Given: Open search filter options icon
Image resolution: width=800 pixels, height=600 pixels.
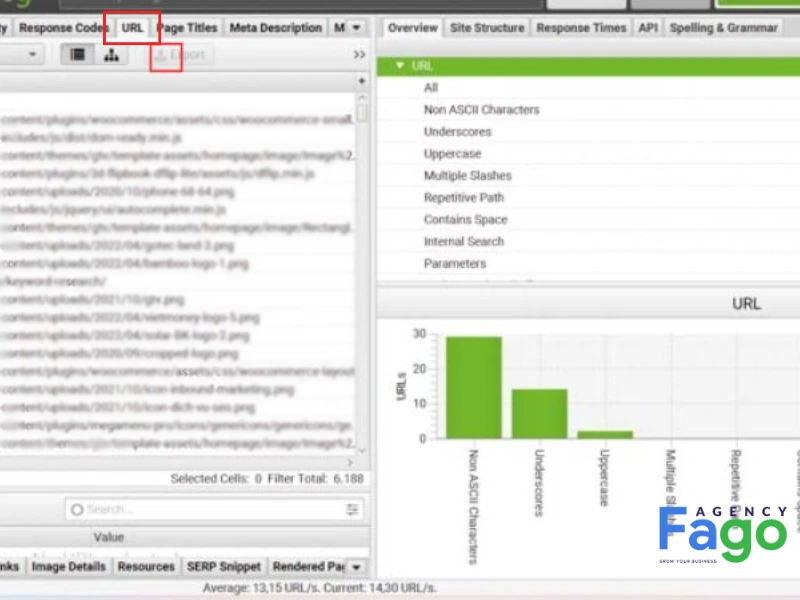Looking at the screenshot, I should pos(352,509).
